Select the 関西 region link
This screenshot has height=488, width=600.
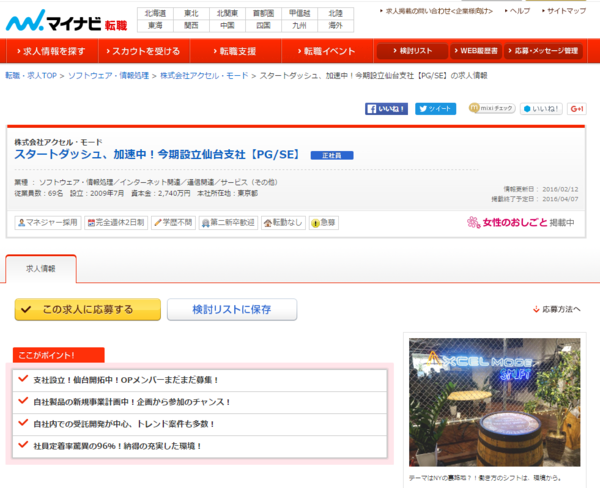[x=191, y=26]
